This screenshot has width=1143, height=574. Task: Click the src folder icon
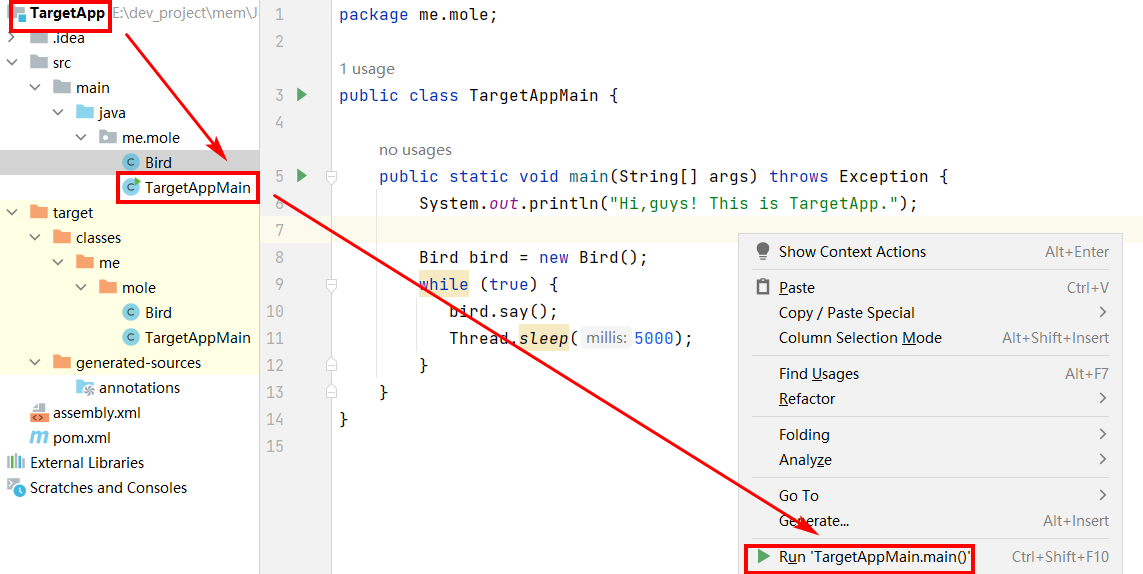[39, 63]
